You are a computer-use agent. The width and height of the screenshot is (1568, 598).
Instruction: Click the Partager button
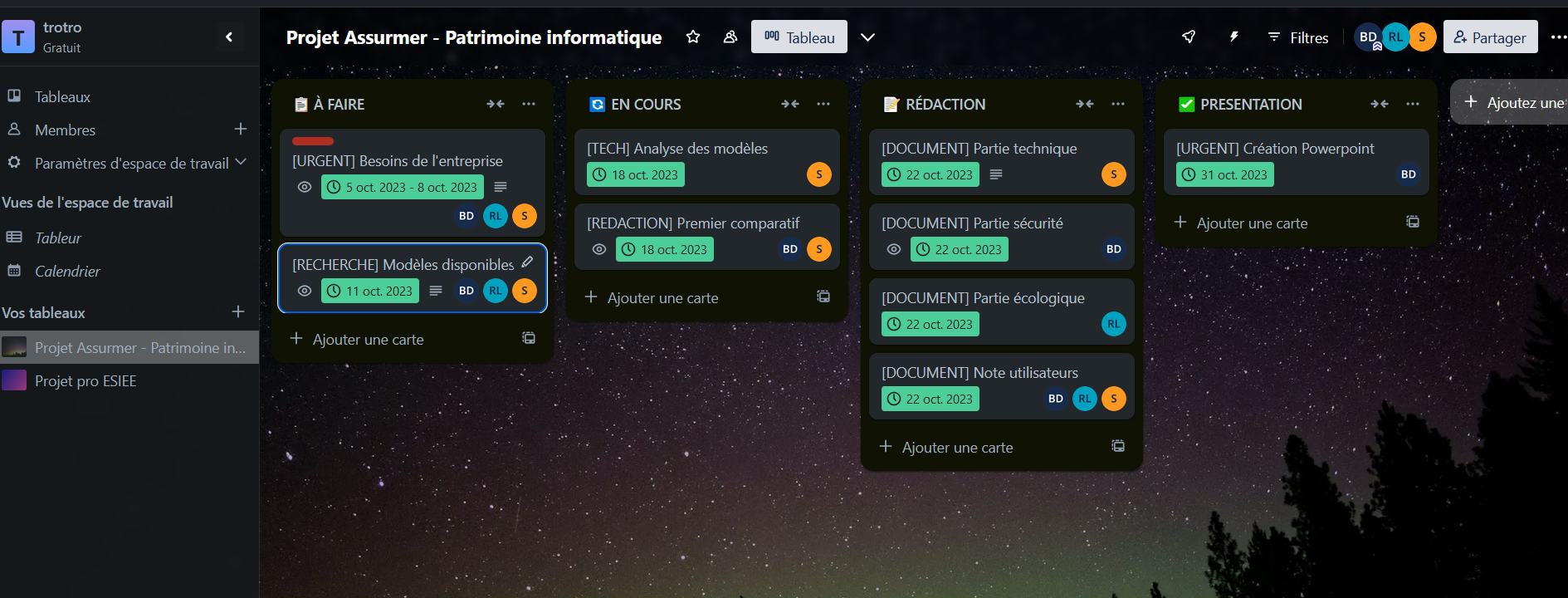tap(1490, 37)
